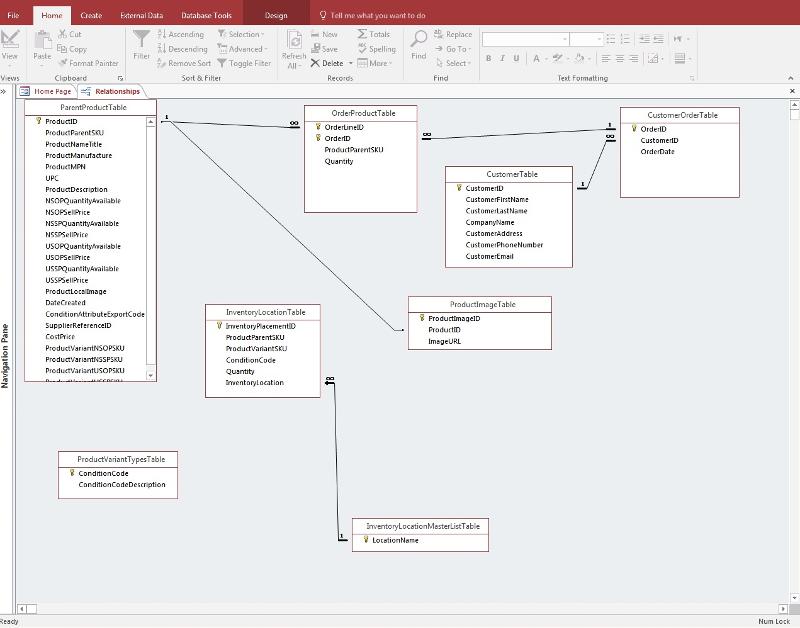Expand the Delete dropdown arrow
Image resolution: width=800 pixels, height=628 pixels.
click(x=350, y=63)
